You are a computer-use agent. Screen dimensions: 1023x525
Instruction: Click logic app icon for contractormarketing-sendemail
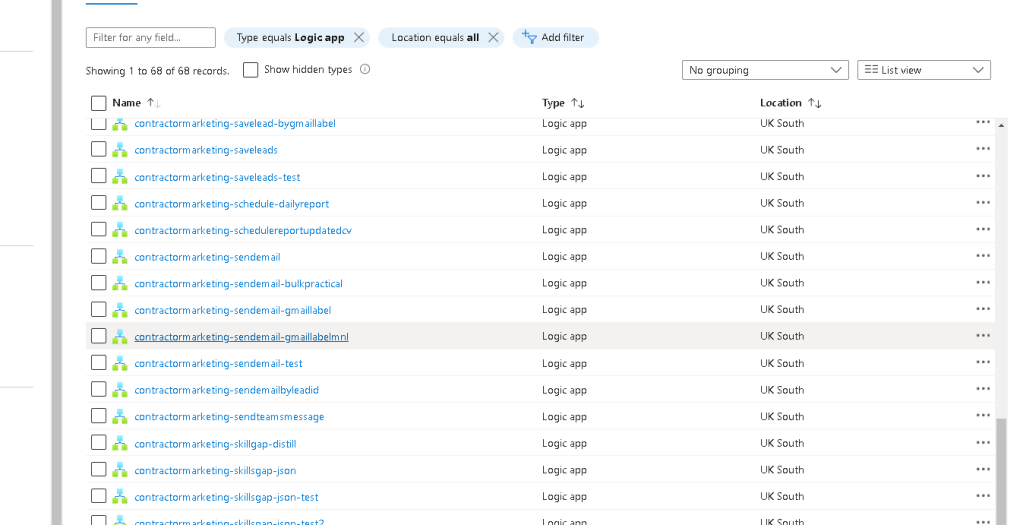(x=119, y=257)
